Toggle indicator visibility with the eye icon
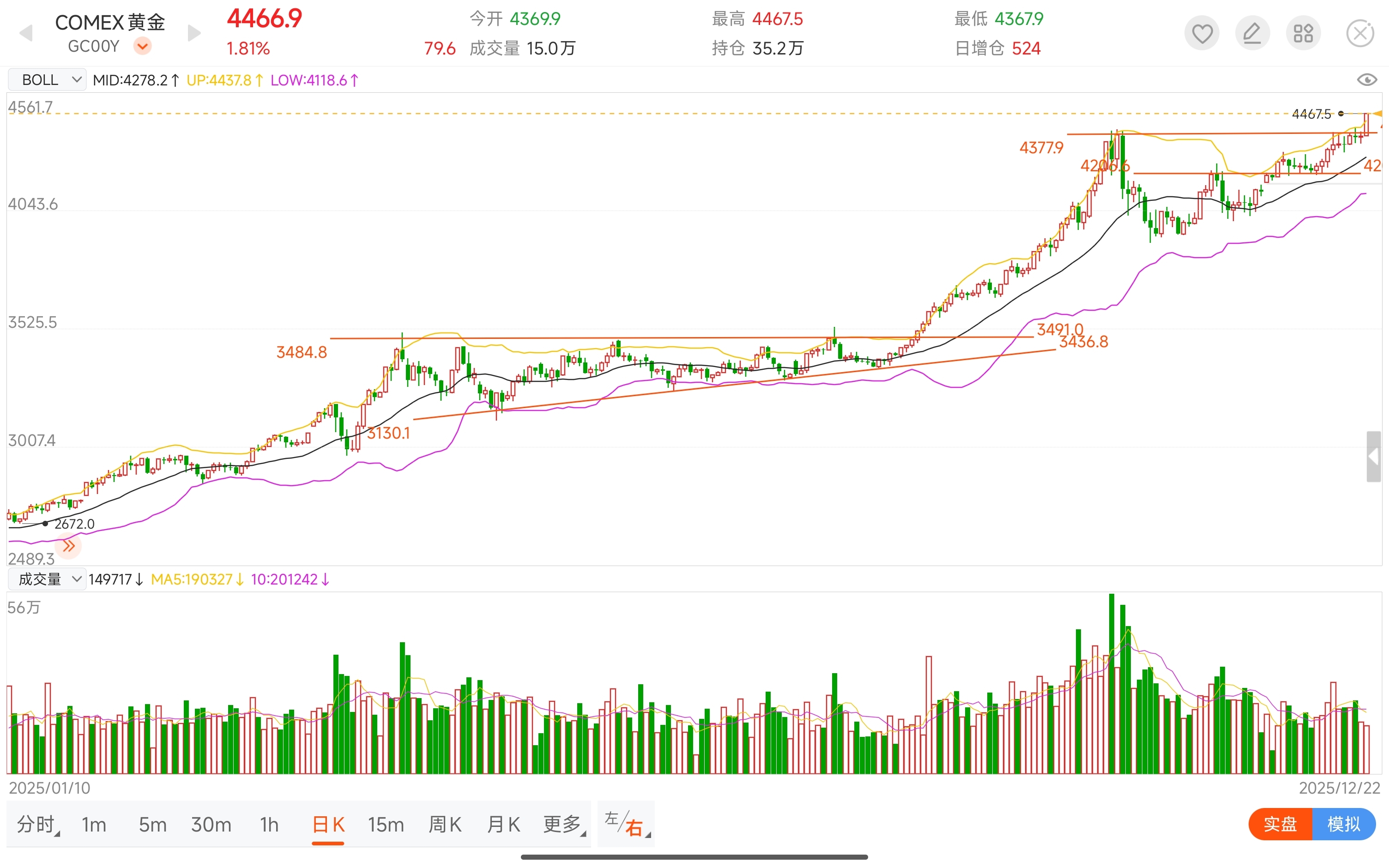 pyautogui.click(x=1367, y=80)
